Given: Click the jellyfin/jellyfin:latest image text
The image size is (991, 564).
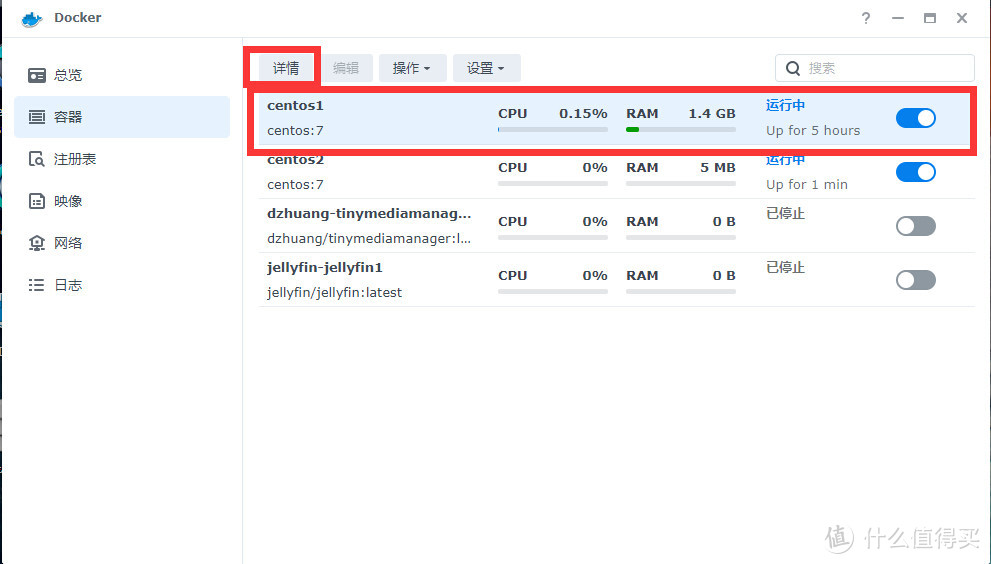Looking at the screenshot, I should [334, 293].
